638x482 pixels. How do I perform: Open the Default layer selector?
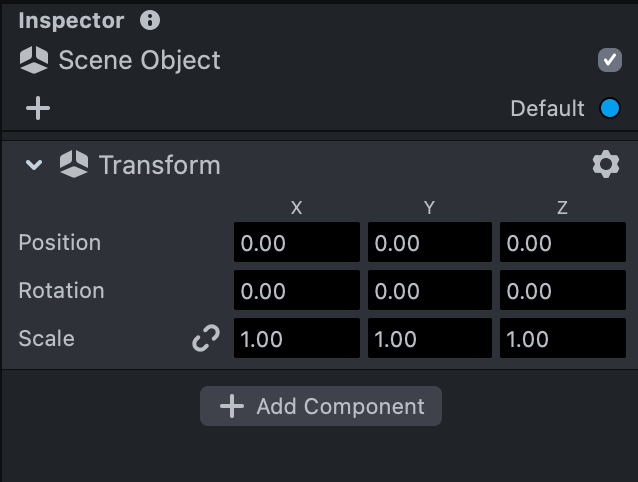(x=547, y=108)
